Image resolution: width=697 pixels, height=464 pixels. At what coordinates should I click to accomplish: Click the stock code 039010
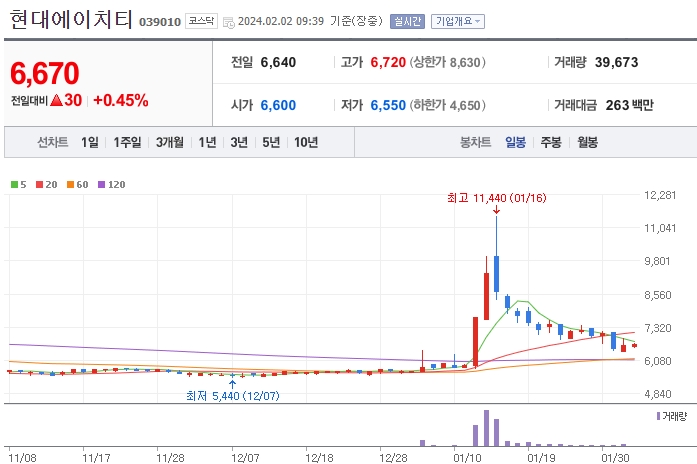click(x=160, y=22)
